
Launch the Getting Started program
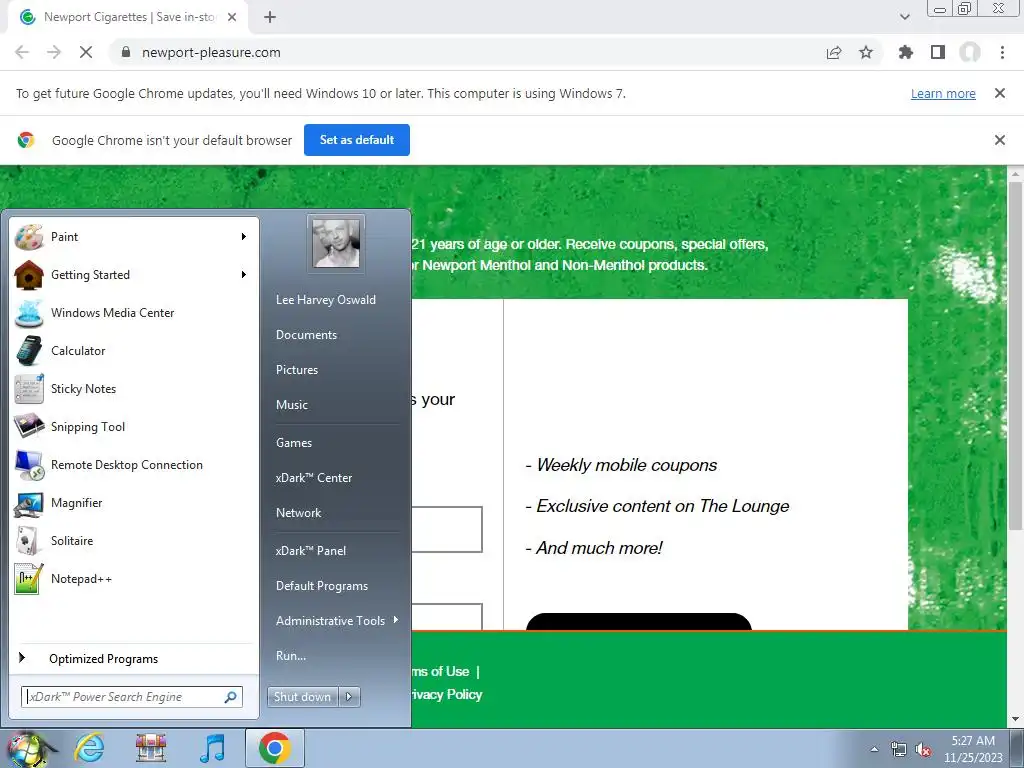tap(134, 275)
